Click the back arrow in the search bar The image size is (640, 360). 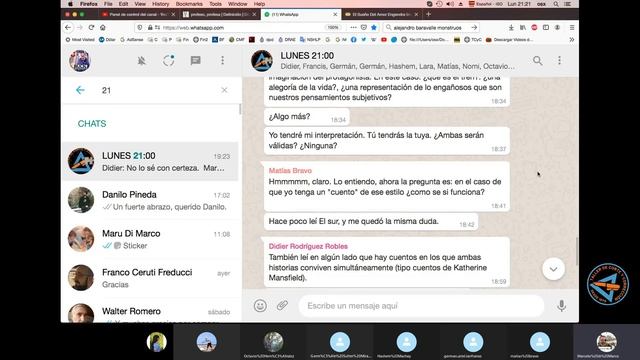(x=80, y=90)
